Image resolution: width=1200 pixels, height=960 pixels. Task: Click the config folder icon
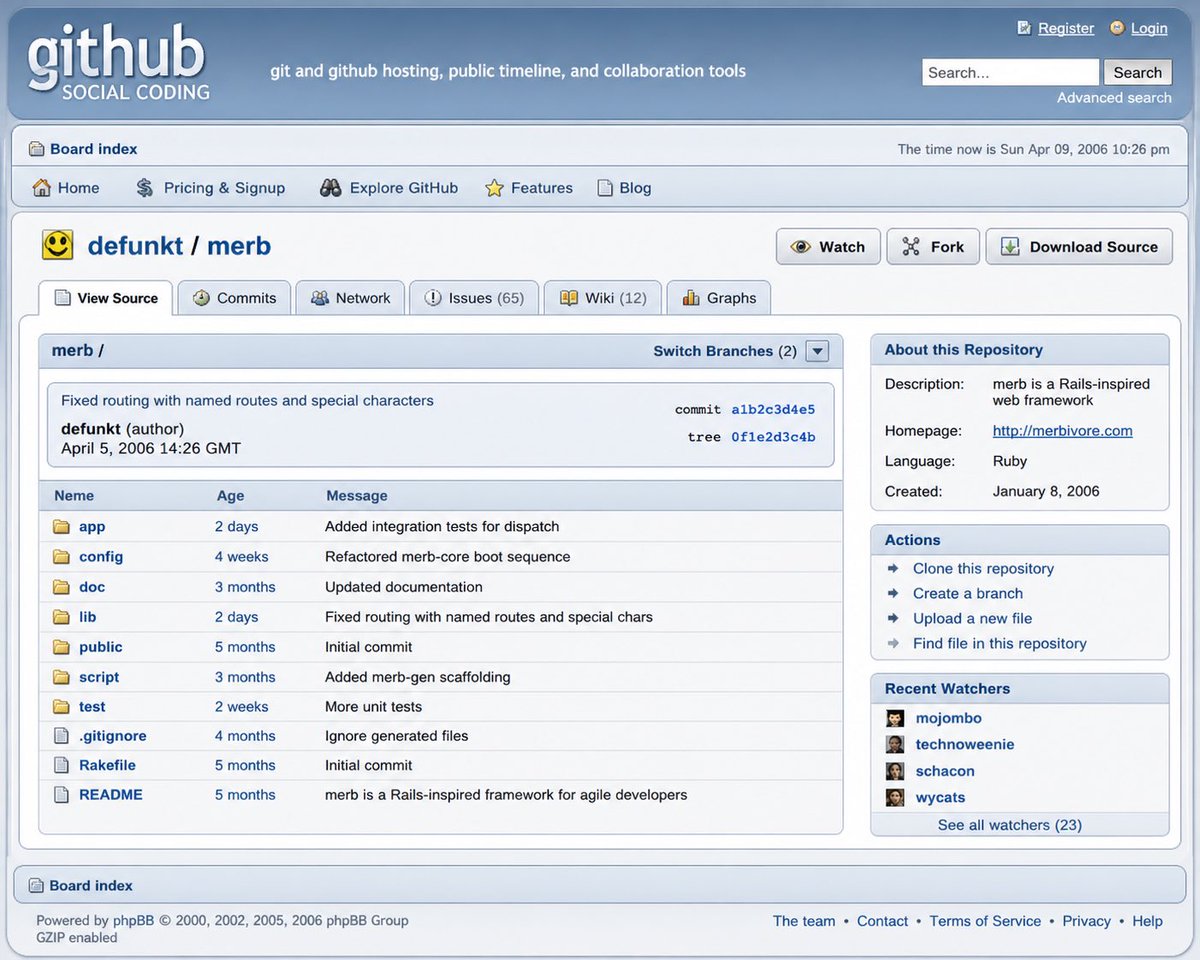tap(61, 557)
